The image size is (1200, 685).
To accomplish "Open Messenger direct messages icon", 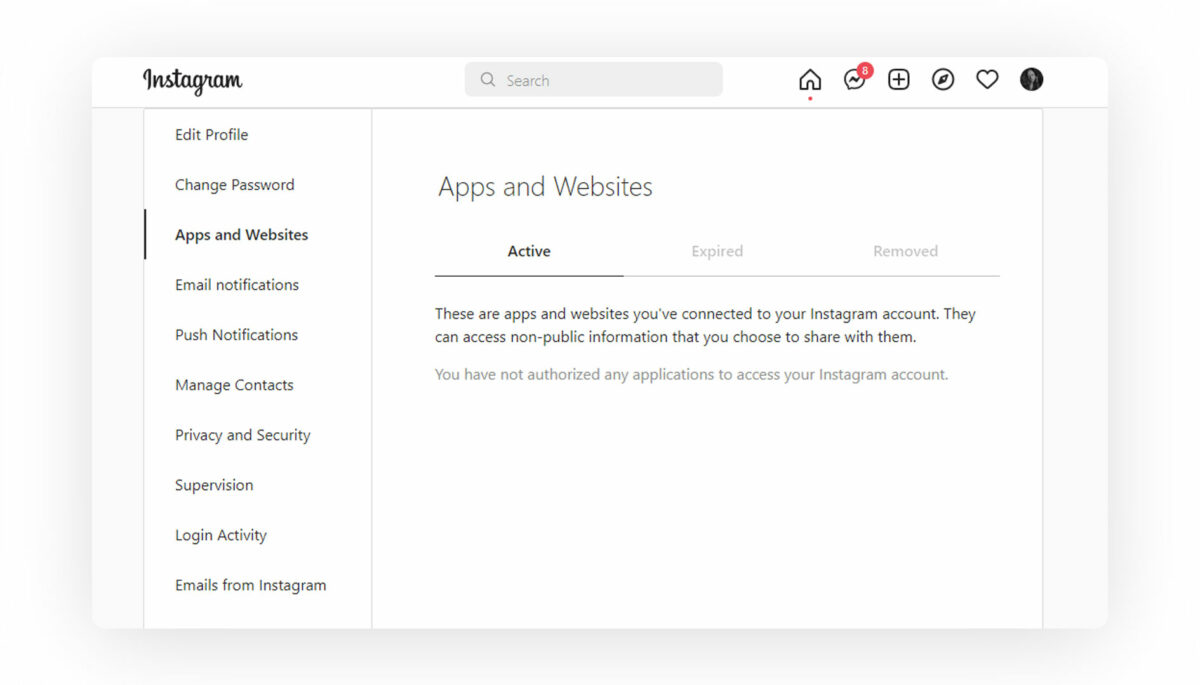I will 854,79.
